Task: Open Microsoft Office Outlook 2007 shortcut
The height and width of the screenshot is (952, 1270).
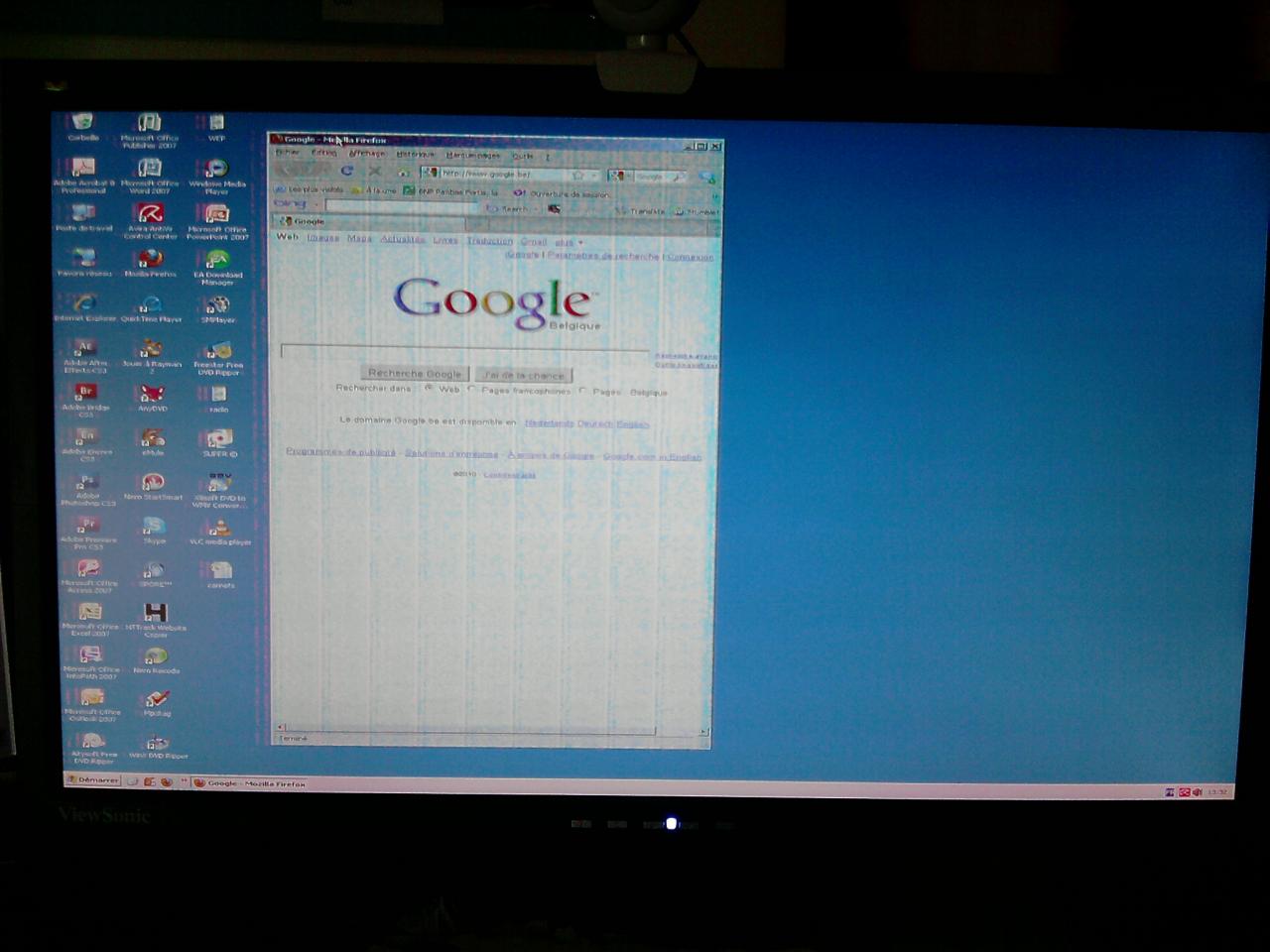Action: pyautogui.click(x=92, y=705)
